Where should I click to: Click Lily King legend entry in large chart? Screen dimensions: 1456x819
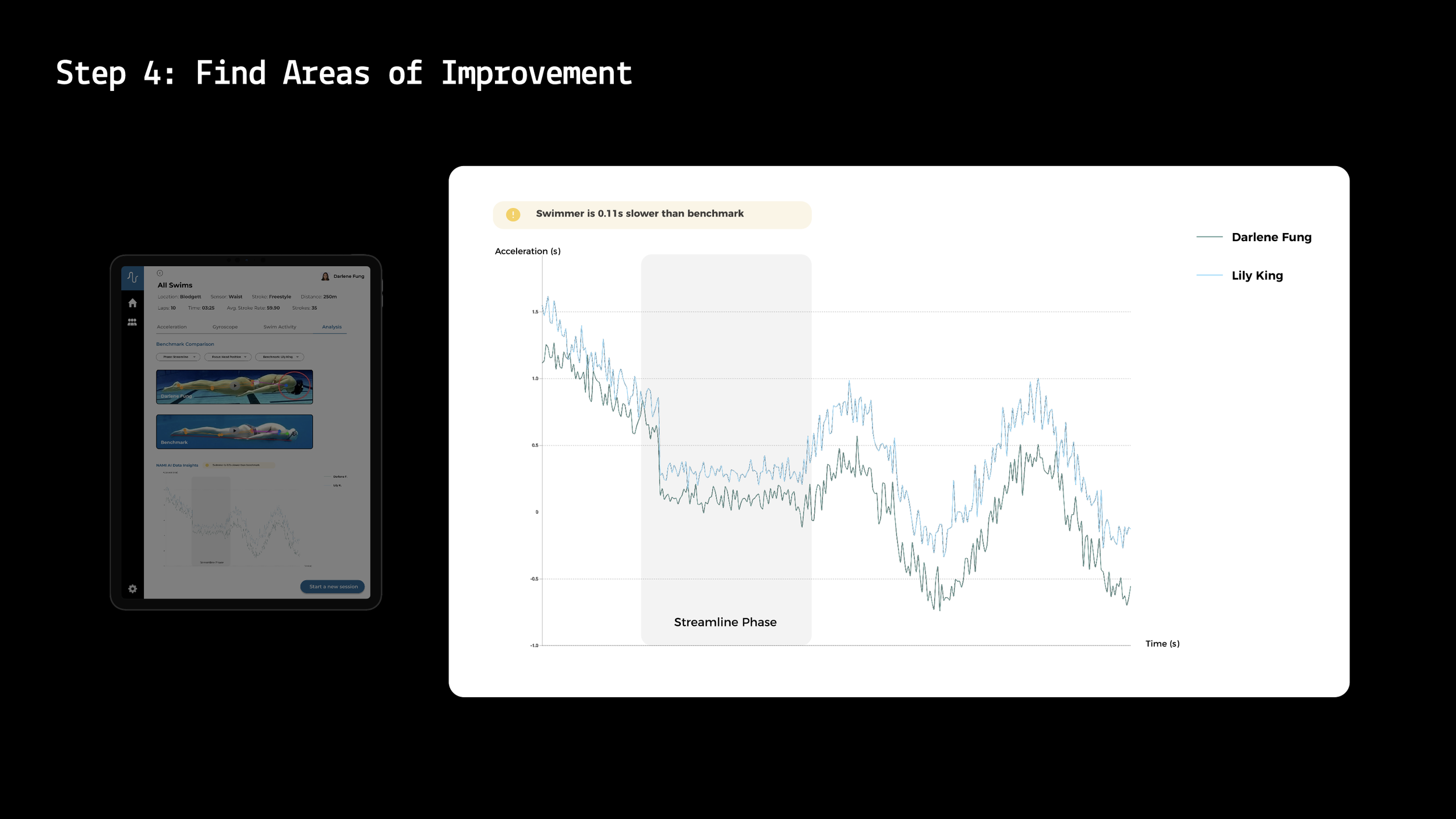(x=1257, y=276)
